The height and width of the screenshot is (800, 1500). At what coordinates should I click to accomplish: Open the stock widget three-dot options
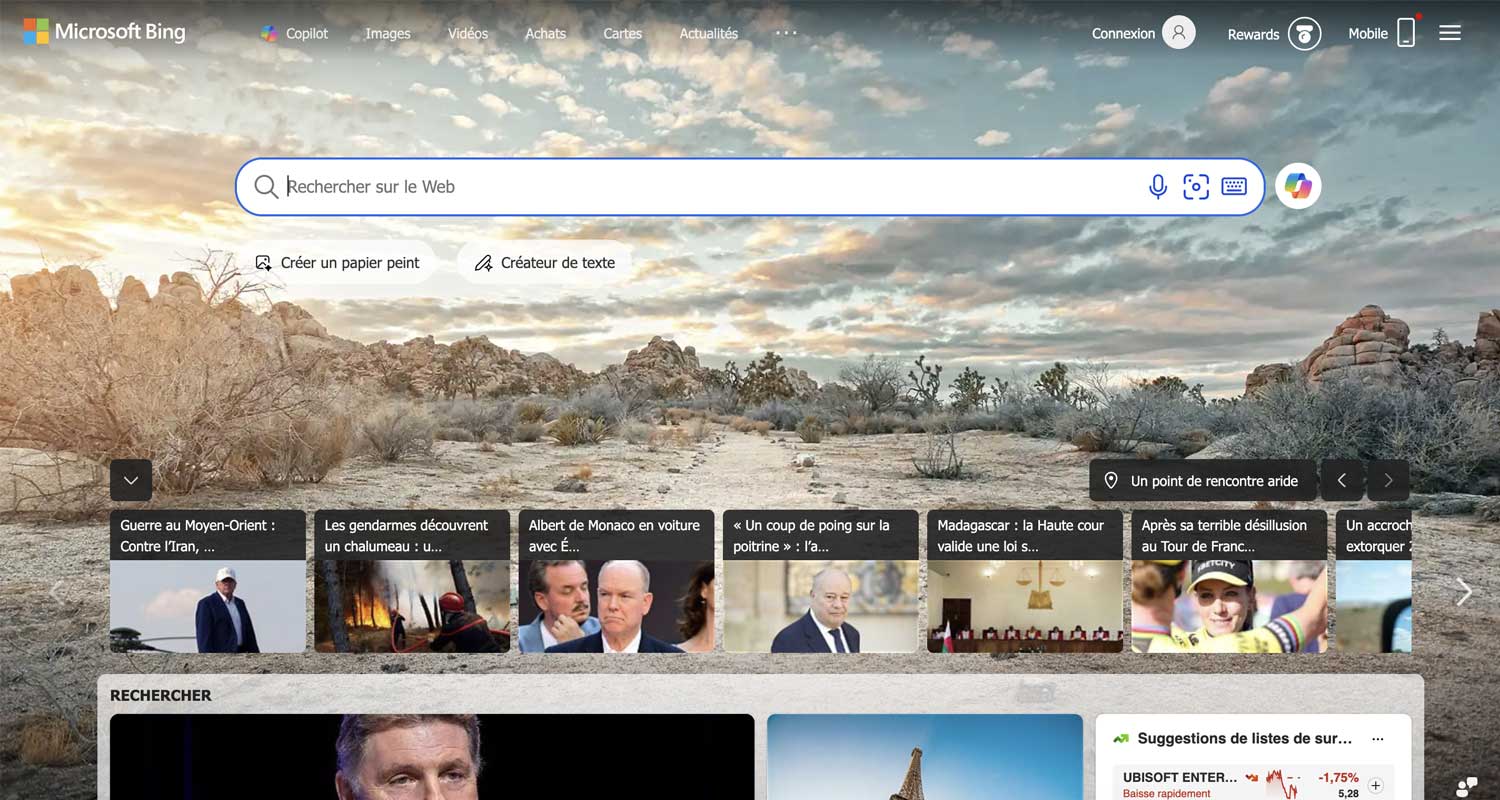(1378, 739)
